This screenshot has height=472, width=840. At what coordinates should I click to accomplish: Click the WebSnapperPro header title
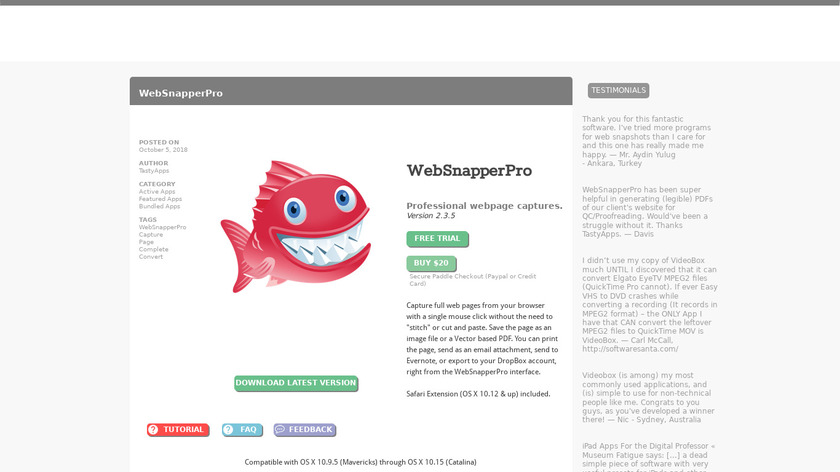(x=181, y=93)
